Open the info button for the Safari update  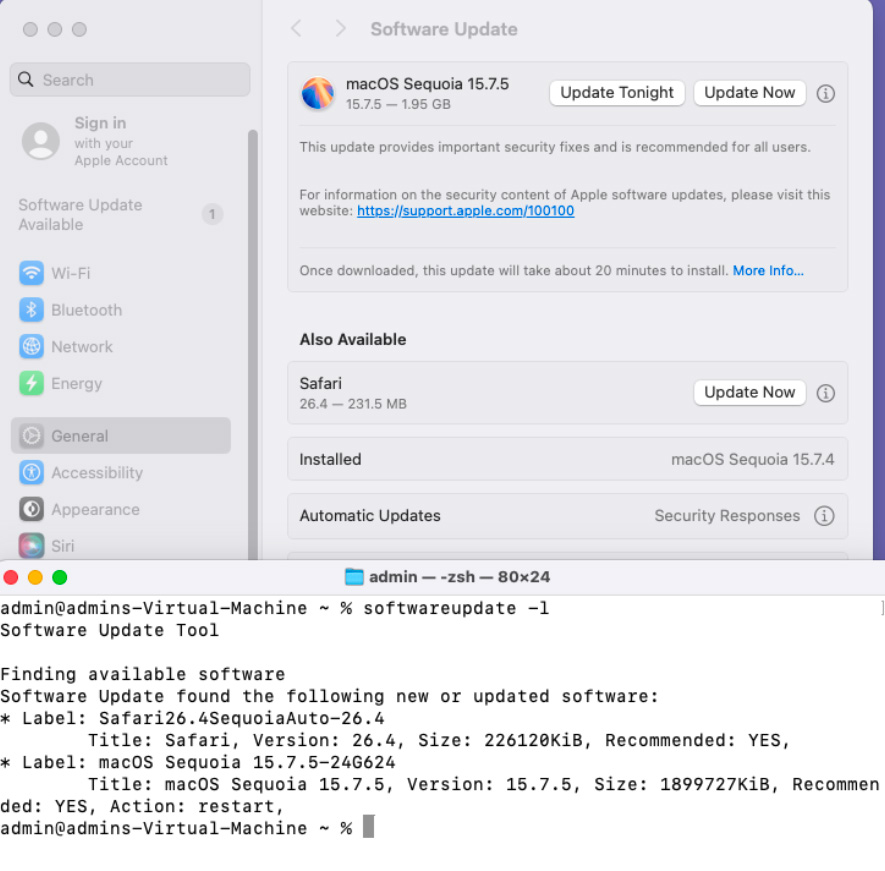[x=825, y=393]
